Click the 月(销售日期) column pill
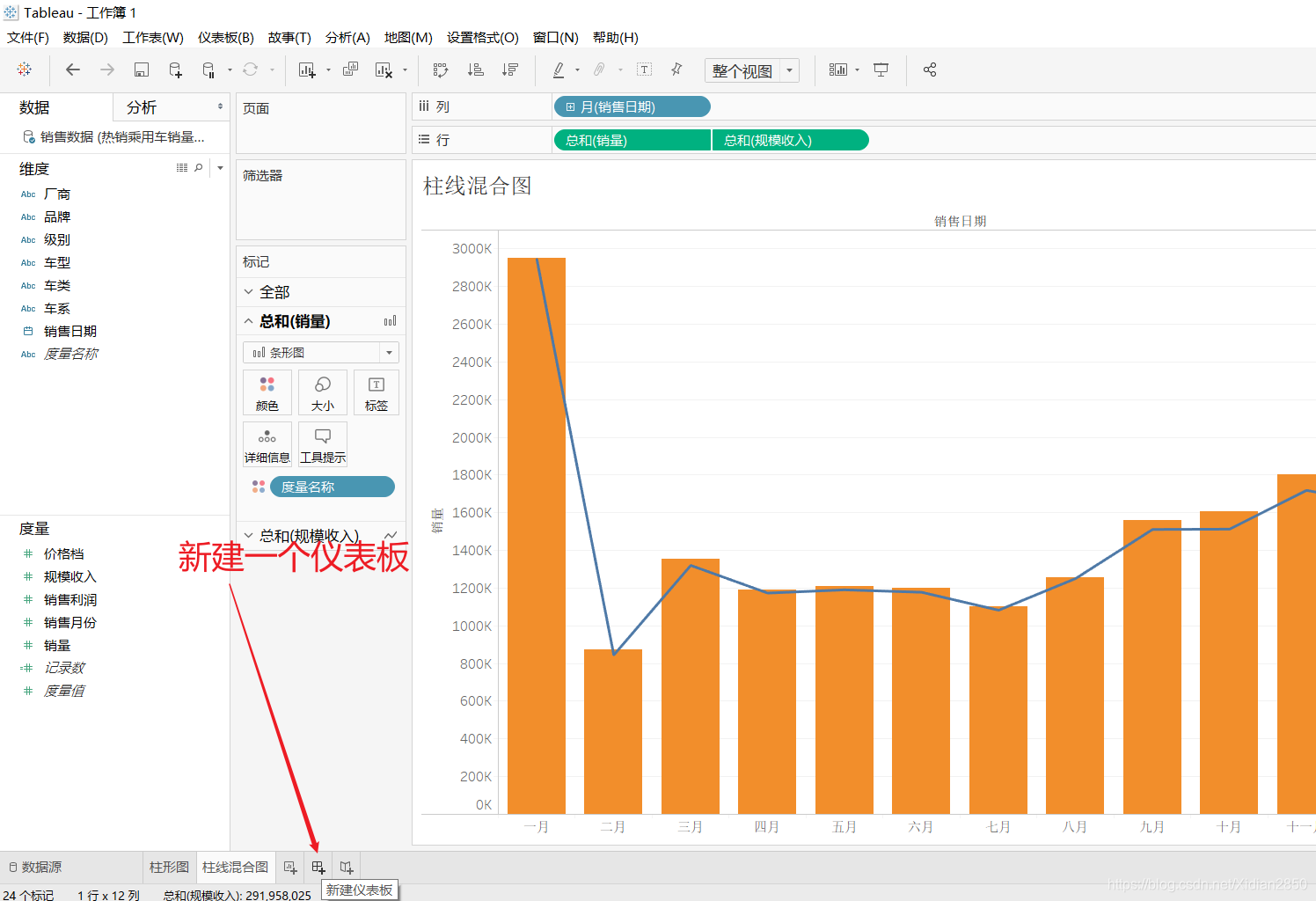Screen dimensions: 1316x901 (632, 106)
